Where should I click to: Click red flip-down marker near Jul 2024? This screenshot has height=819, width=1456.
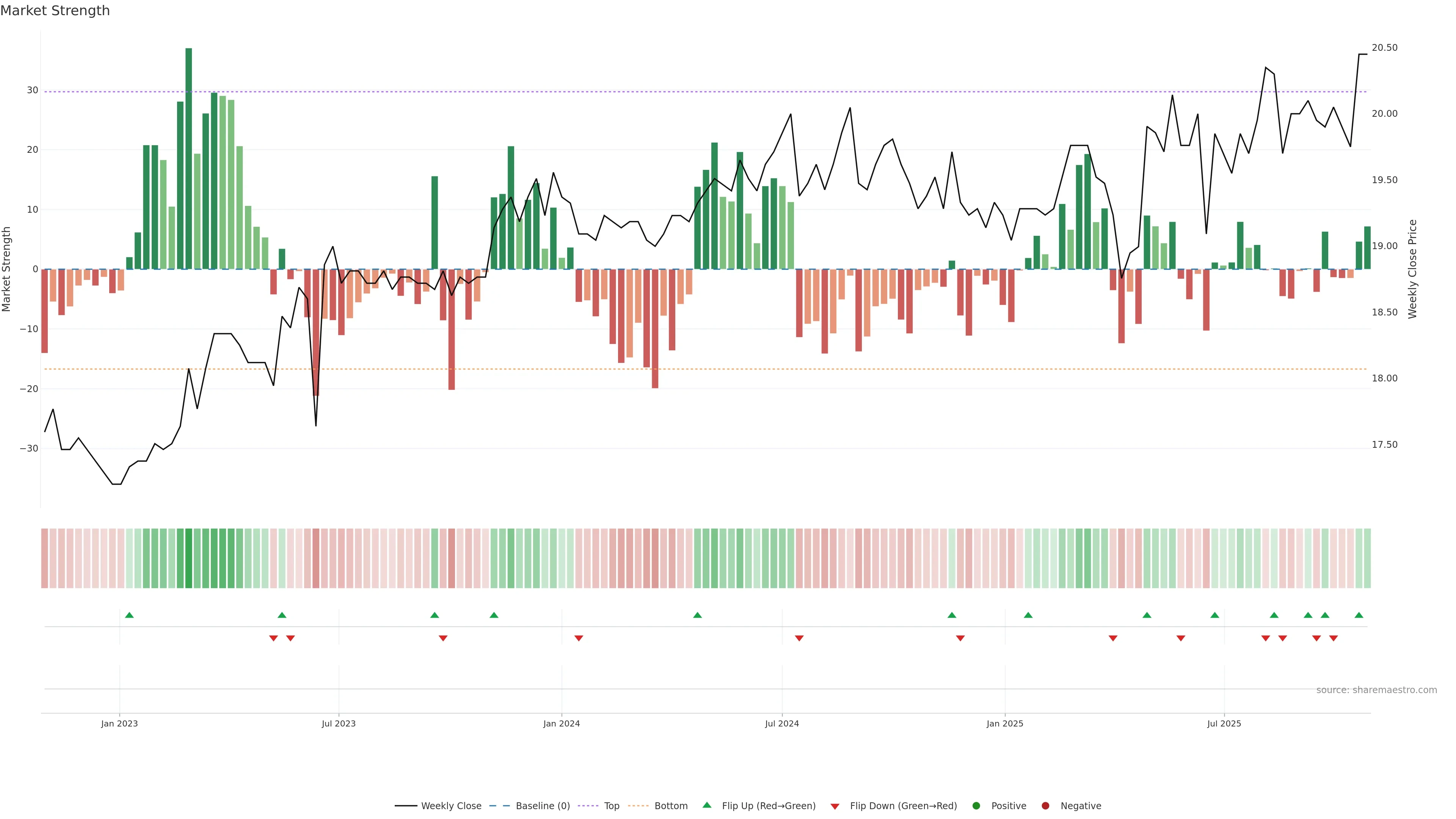tap(799, 638)
